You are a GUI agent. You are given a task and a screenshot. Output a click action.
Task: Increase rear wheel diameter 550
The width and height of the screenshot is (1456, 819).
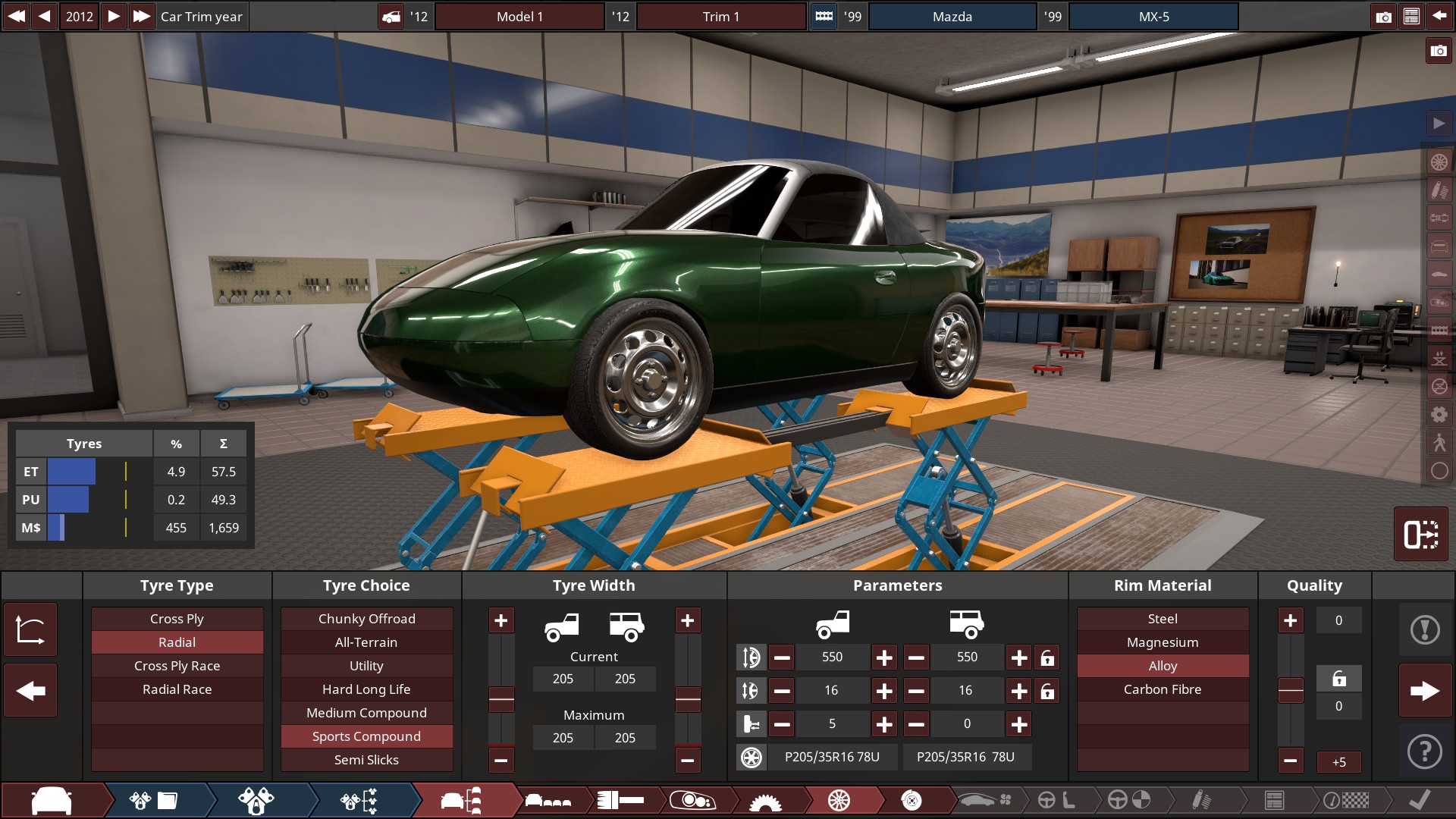[x=1019, y=657]
